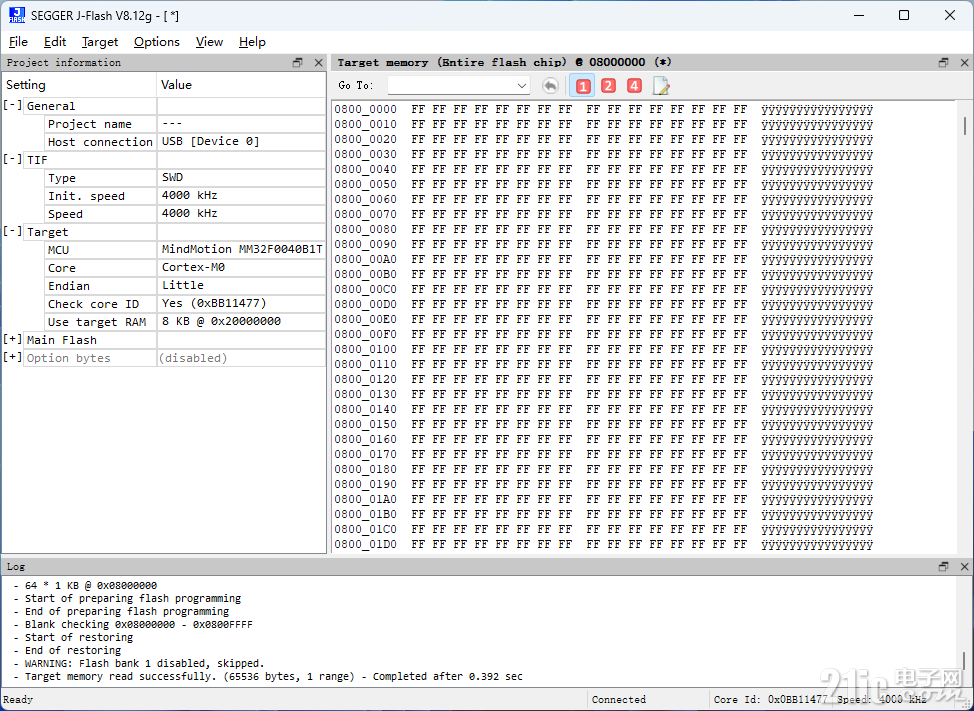Click memory address 0800_0100
974x711 pixels.
(x=365, y=349)
